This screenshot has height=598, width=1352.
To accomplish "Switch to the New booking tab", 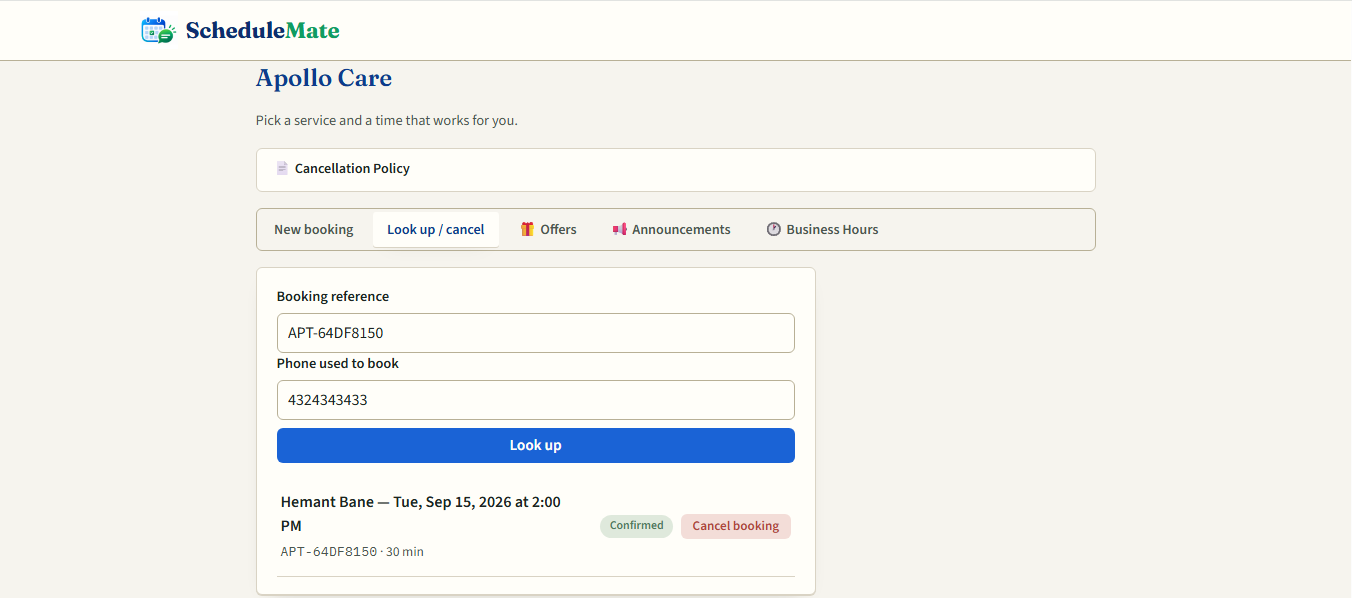I will 314,229.
